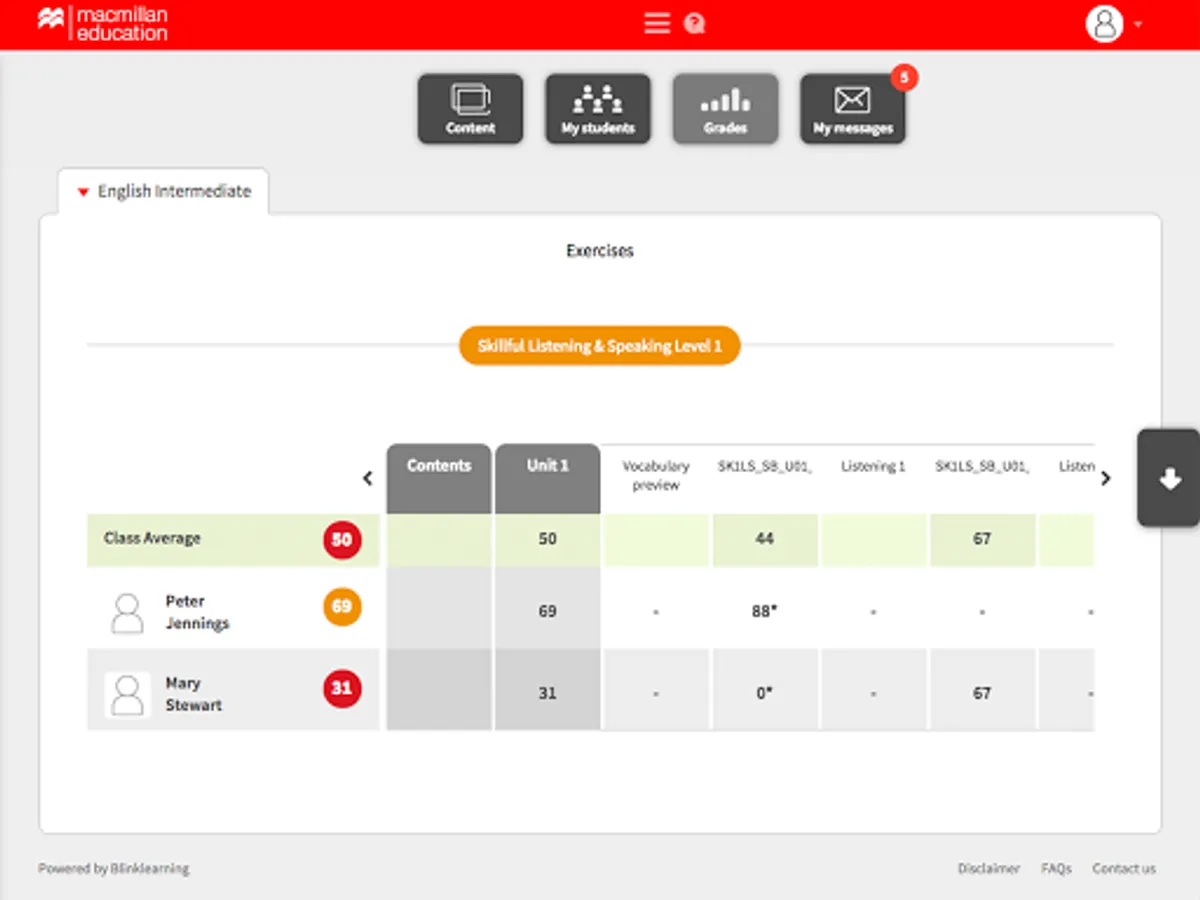Click the help question mark icon
Screen dimensions: 1200x900
click(x=695, y=24)
